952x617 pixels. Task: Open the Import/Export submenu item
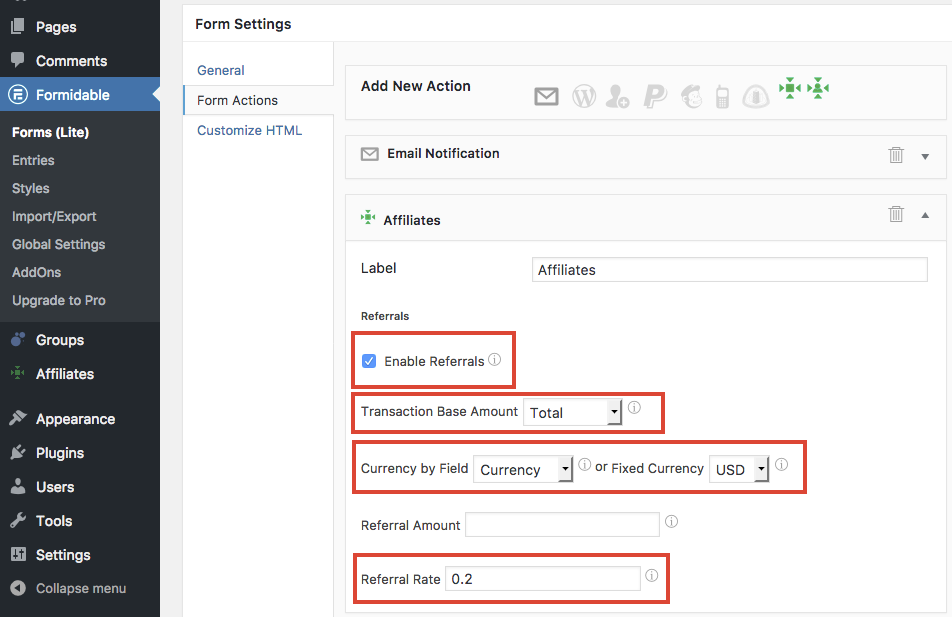pyautogui.click(x=54, y=216)
